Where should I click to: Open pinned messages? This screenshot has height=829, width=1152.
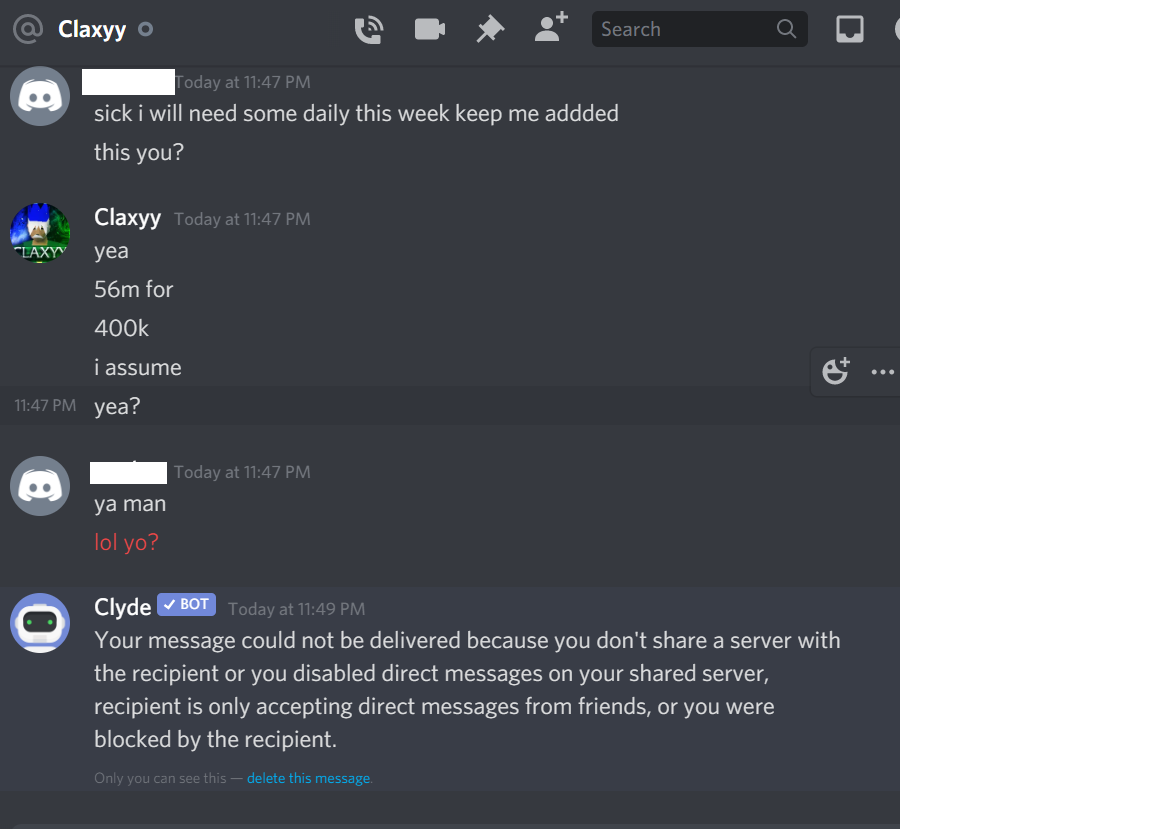pos(490,29)
